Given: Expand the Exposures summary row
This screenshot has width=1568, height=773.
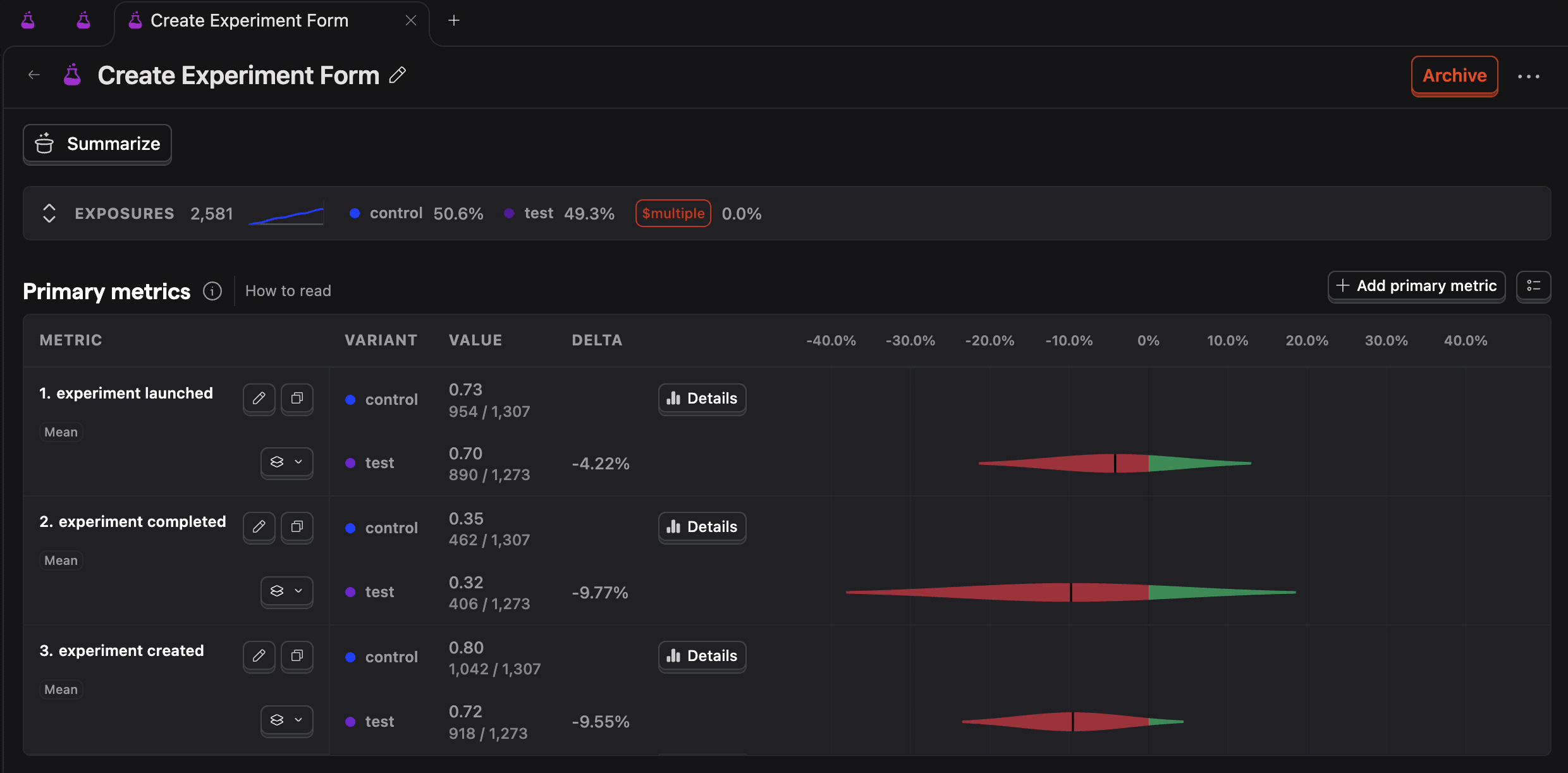Looking at the screenshot, I should [x=49, y=213].
